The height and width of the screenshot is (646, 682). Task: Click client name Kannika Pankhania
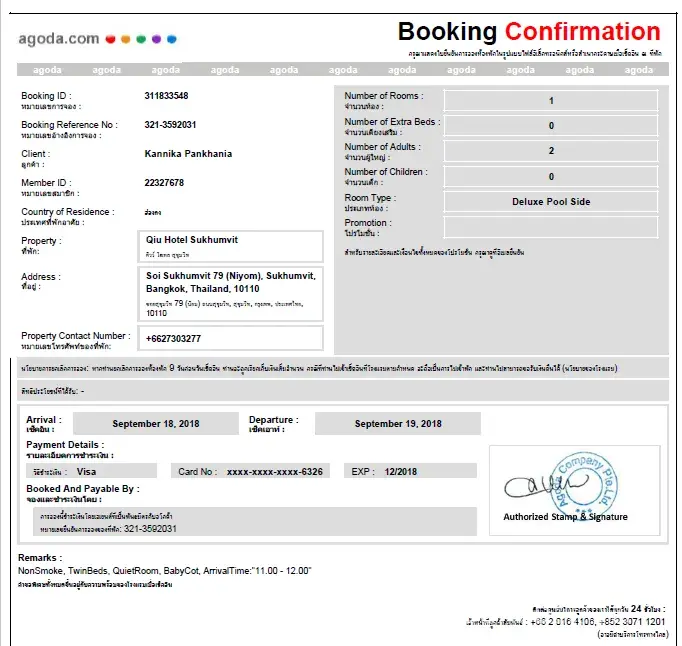click(188, 154)
